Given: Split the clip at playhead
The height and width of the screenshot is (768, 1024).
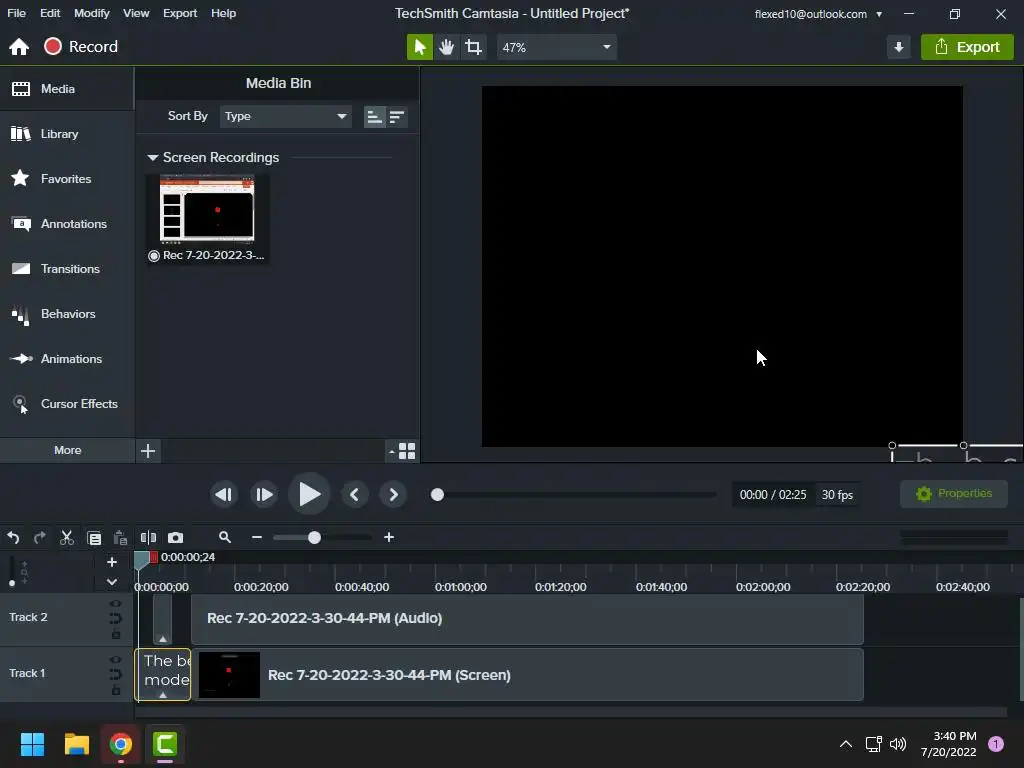Looking at the screenshot, I should pyautogui.click(x=148, y=537).
